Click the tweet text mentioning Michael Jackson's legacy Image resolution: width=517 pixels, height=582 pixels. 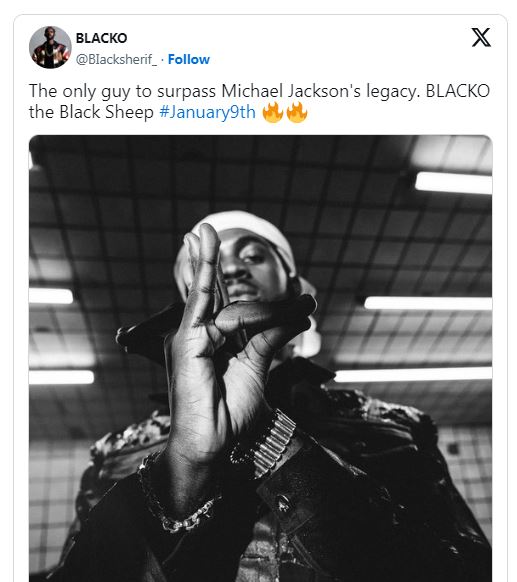259,101
